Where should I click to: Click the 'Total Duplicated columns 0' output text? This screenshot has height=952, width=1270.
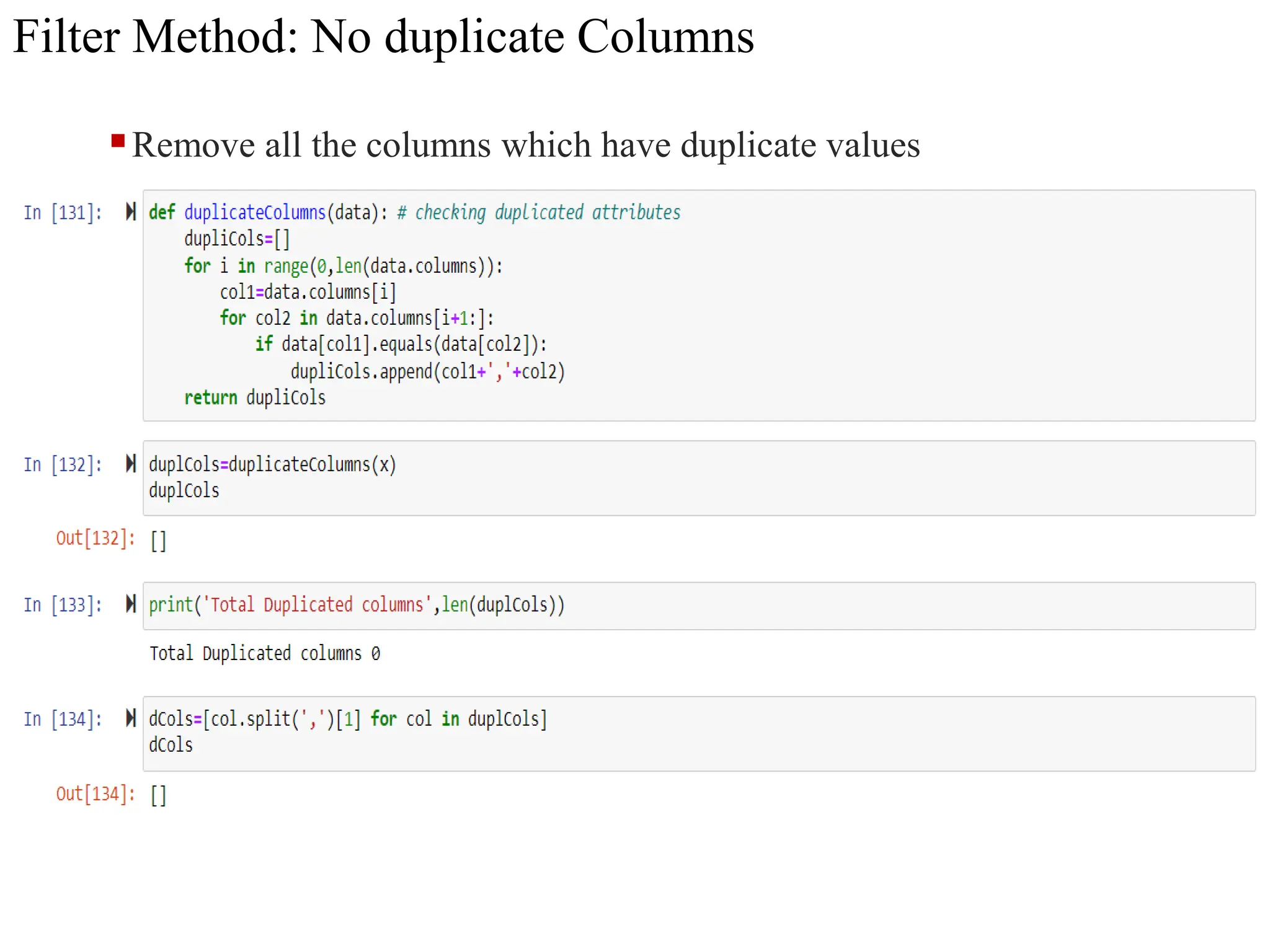coord(265,653)
